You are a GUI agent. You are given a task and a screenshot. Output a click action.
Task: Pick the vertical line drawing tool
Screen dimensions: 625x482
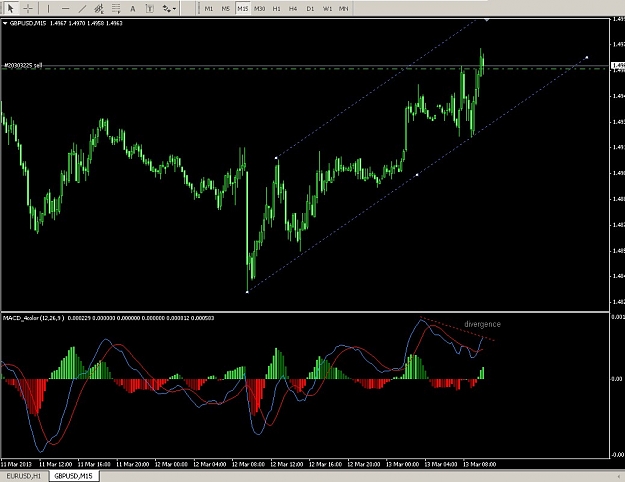[48, 8]
